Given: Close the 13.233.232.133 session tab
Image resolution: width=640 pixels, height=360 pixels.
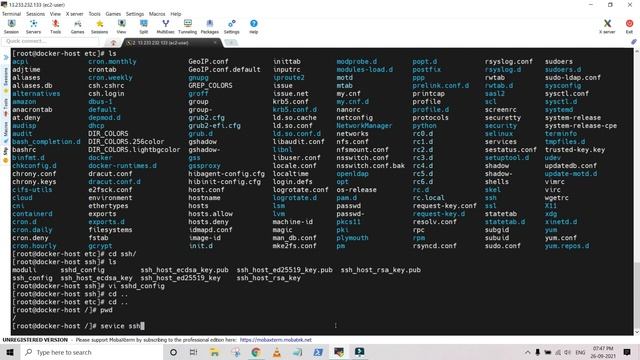Looking at the screenshot, I should coord(215,42).
